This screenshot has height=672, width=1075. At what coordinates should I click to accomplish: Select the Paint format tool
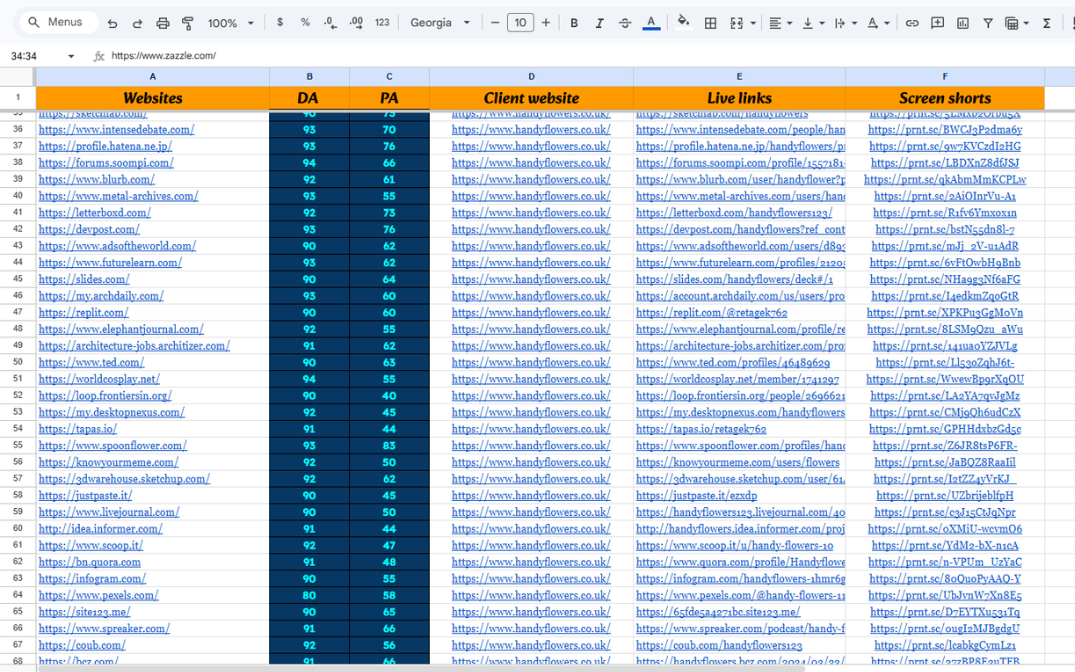point(187,23)
